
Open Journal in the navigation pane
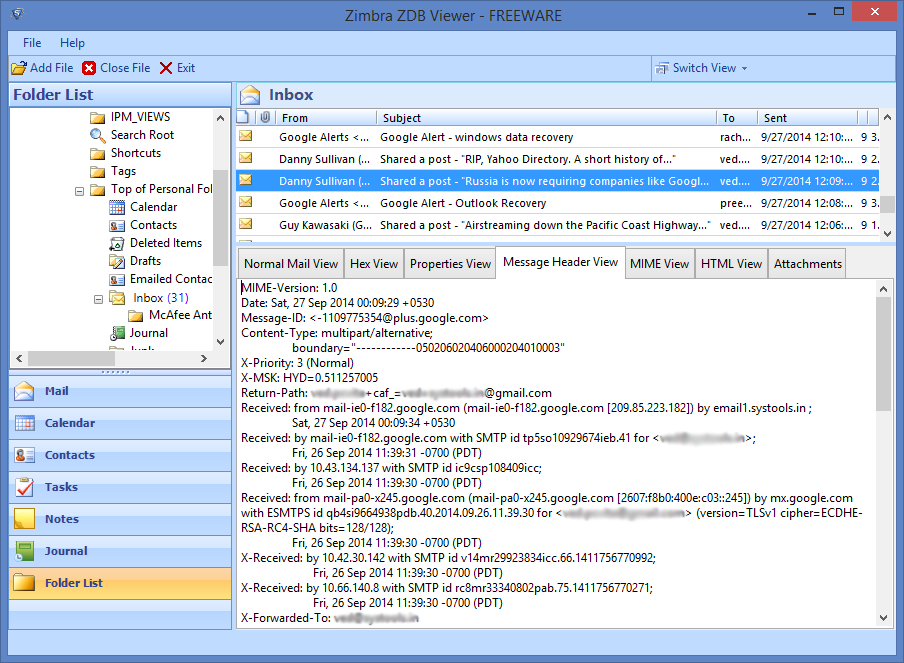coord(120,551)
